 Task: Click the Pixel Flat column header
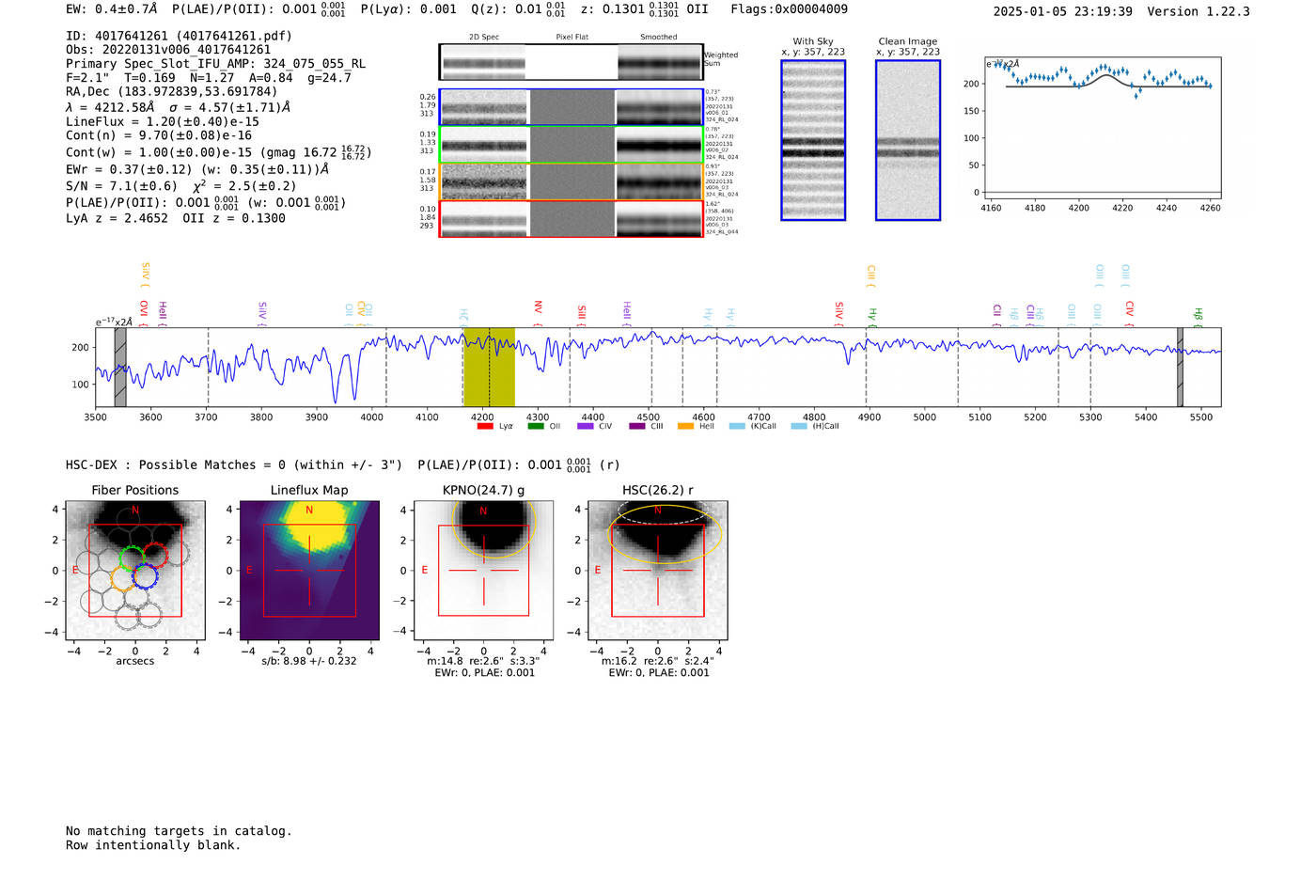572,38
